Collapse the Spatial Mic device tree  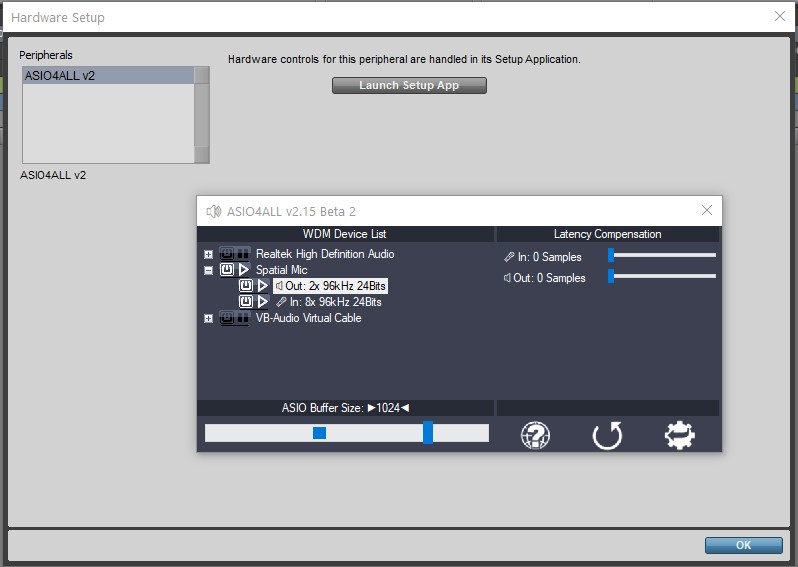click(x=208, y=270)
